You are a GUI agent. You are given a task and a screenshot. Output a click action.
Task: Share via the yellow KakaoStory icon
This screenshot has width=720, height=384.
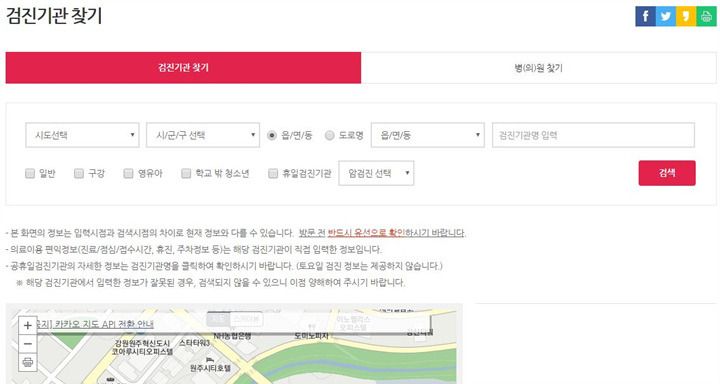point(686,17)
